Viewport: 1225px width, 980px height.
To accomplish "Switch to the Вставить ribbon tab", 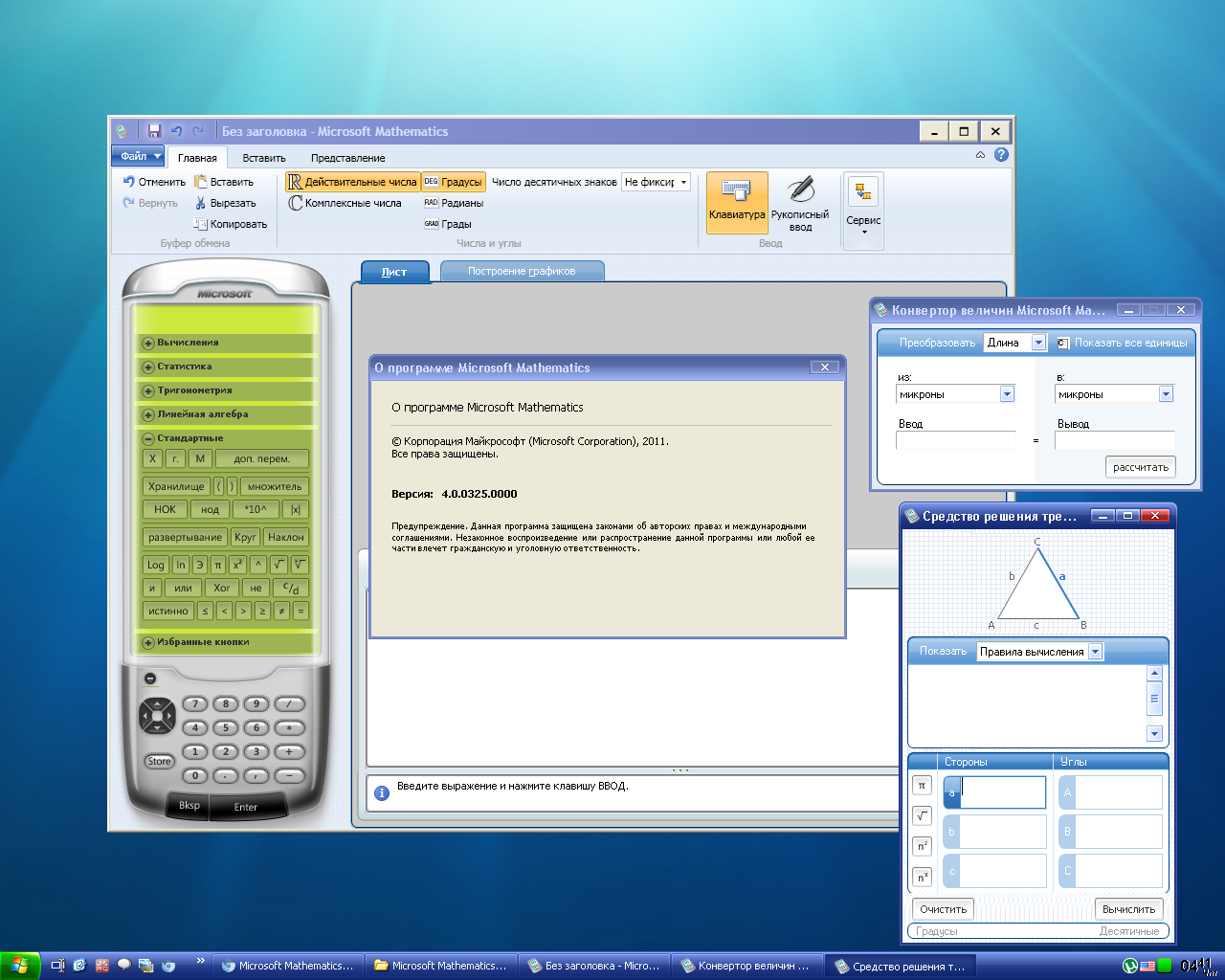I will tap(264, 158).
